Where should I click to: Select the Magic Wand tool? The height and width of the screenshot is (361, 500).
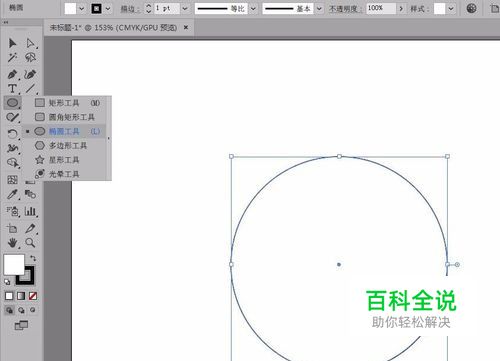12,57
